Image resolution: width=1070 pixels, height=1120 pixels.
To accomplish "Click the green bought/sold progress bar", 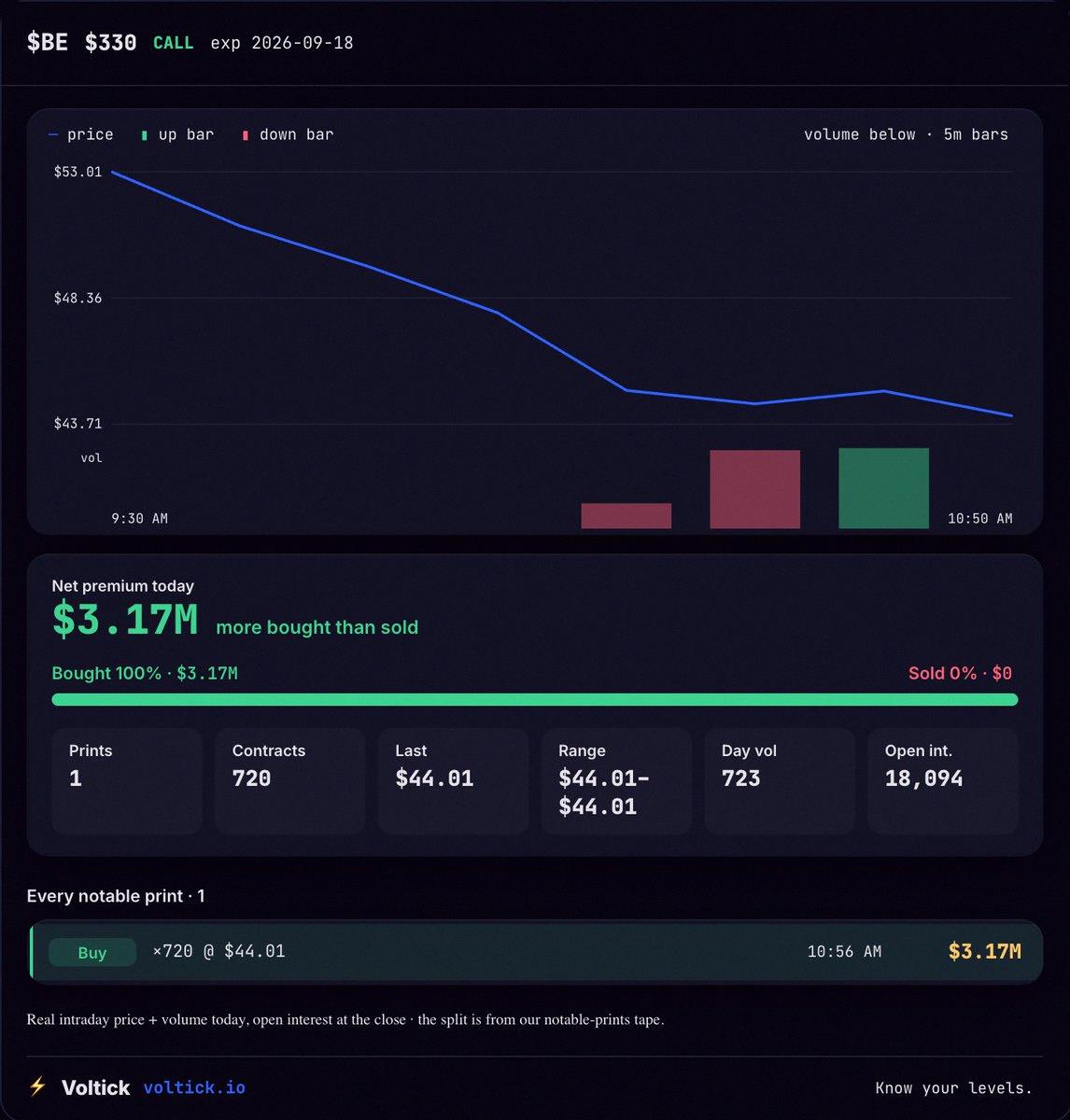I will pyautogui.click(x=535, y=699).
